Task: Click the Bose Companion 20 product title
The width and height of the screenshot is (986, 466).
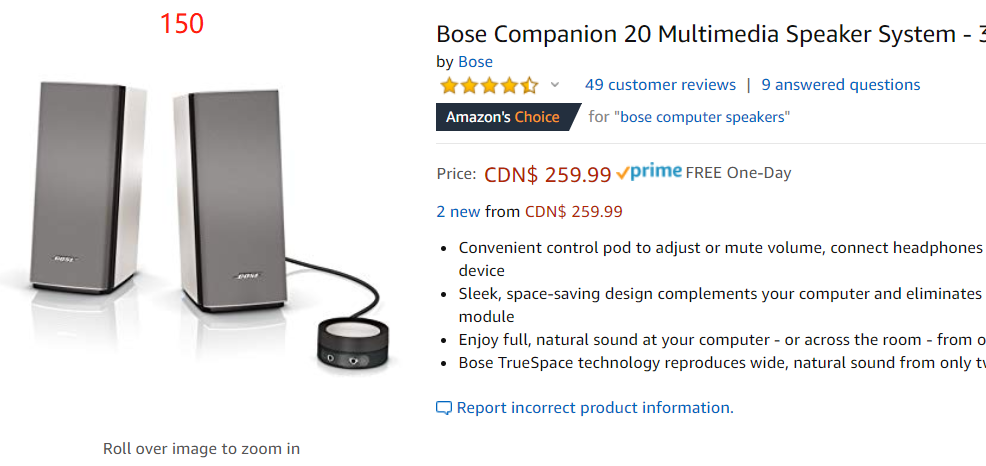Action: (x=700, y=34)
